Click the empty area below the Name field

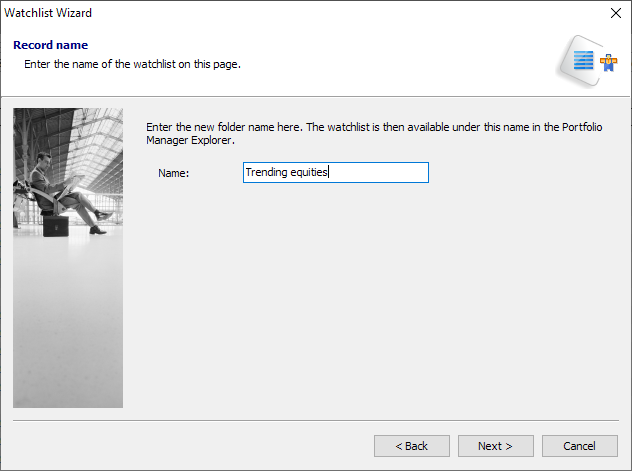click(x=380, y=300)
